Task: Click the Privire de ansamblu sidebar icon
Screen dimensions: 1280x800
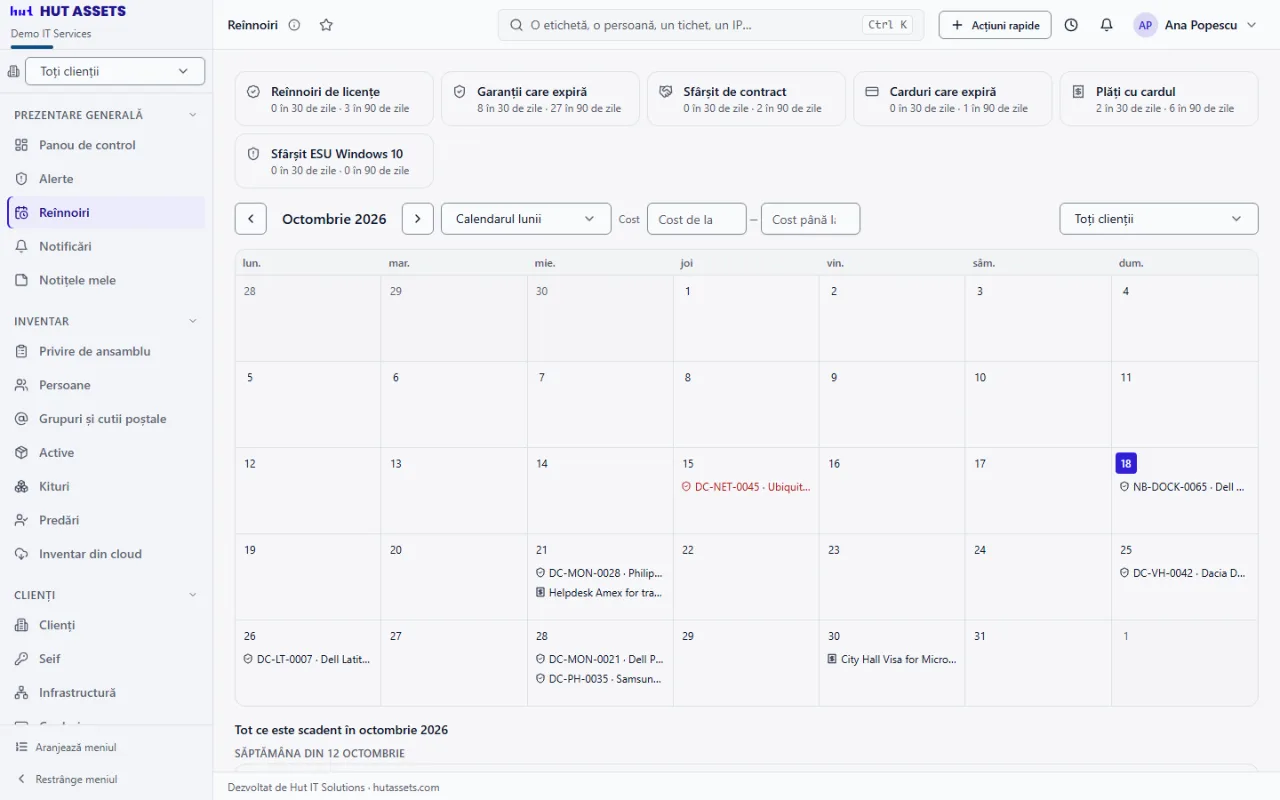Action: click(21, 351)
